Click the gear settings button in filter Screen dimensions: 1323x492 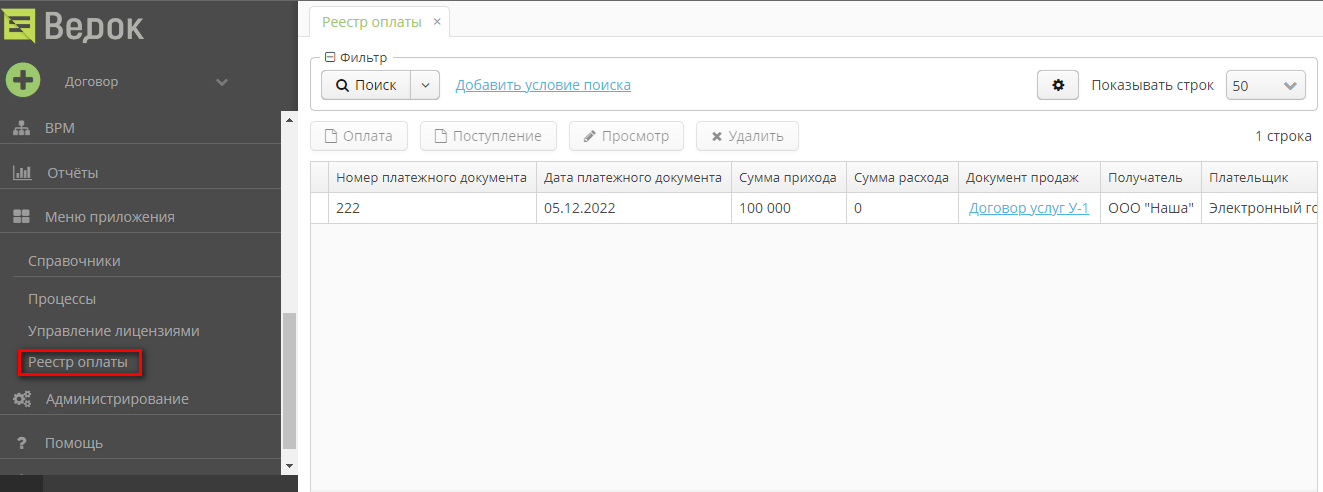click(1058, 85)
